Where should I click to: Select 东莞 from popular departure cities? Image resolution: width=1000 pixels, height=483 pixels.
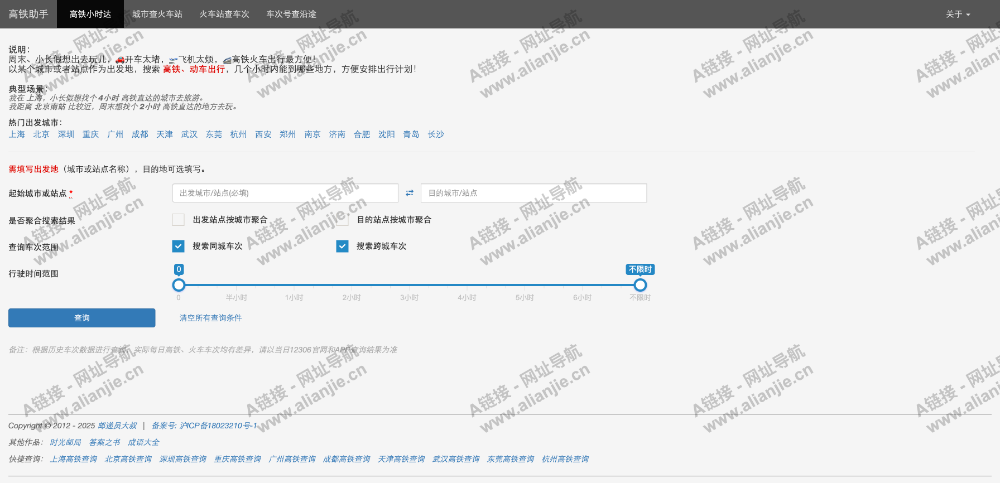pos(214,135)
